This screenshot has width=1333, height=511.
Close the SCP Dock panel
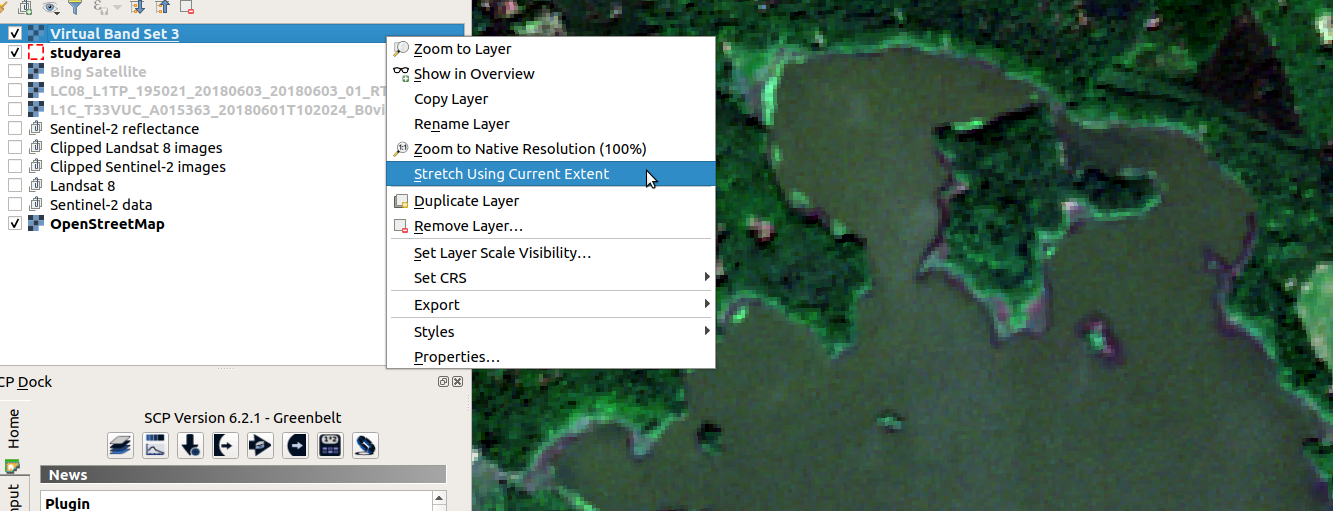(457, 382)
